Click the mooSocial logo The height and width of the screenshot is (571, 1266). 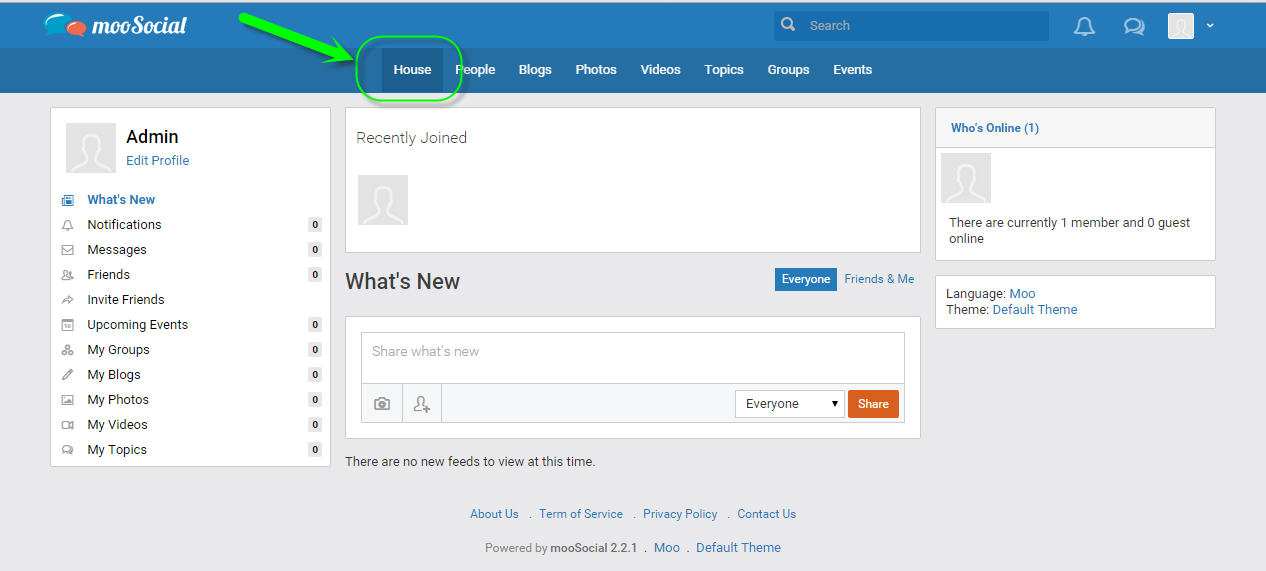pos(116,26)
